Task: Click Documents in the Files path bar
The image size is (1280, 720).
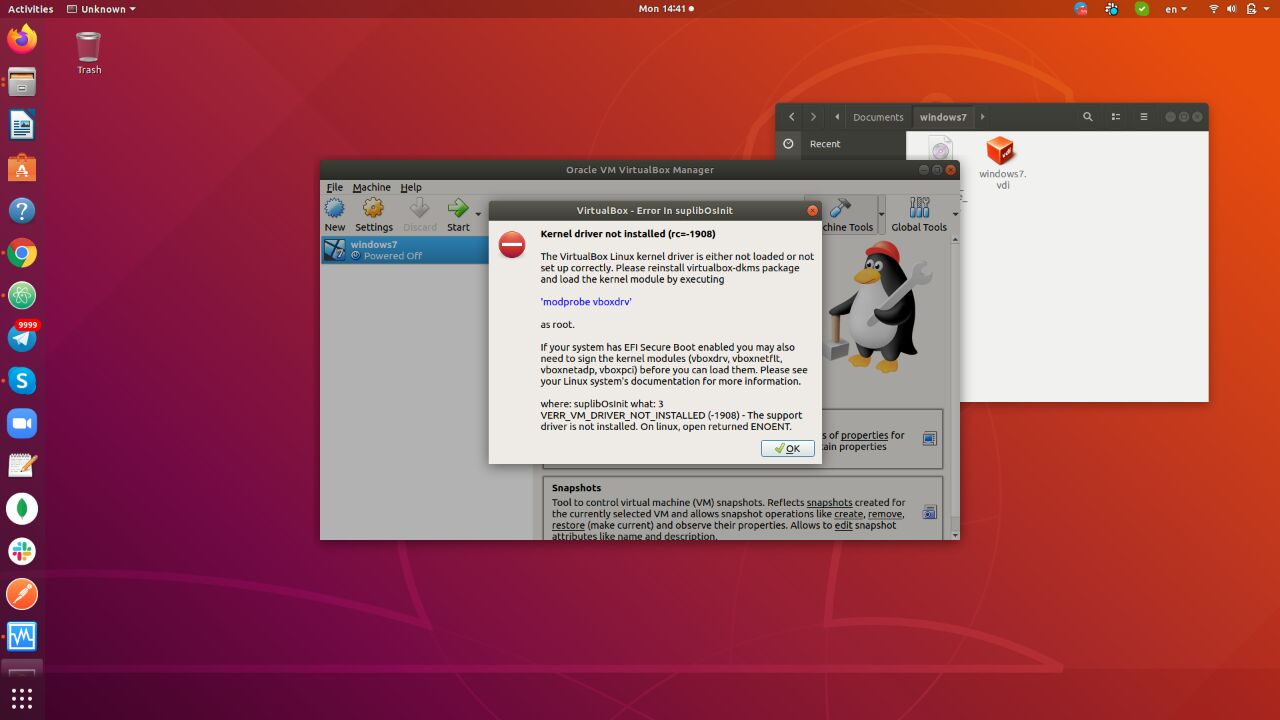Action: pyautogui.click(x=878, y=117)
